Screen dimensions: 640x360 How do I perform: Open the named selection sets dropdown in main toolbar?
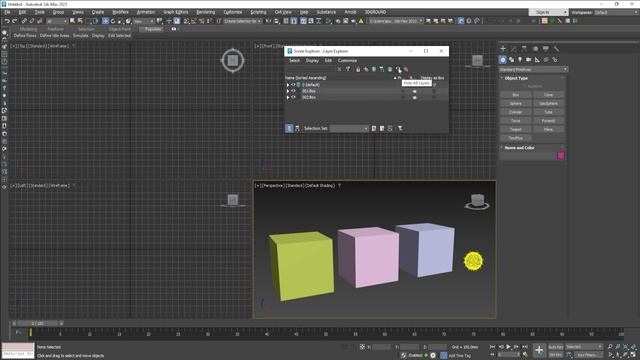click(242, 21)
